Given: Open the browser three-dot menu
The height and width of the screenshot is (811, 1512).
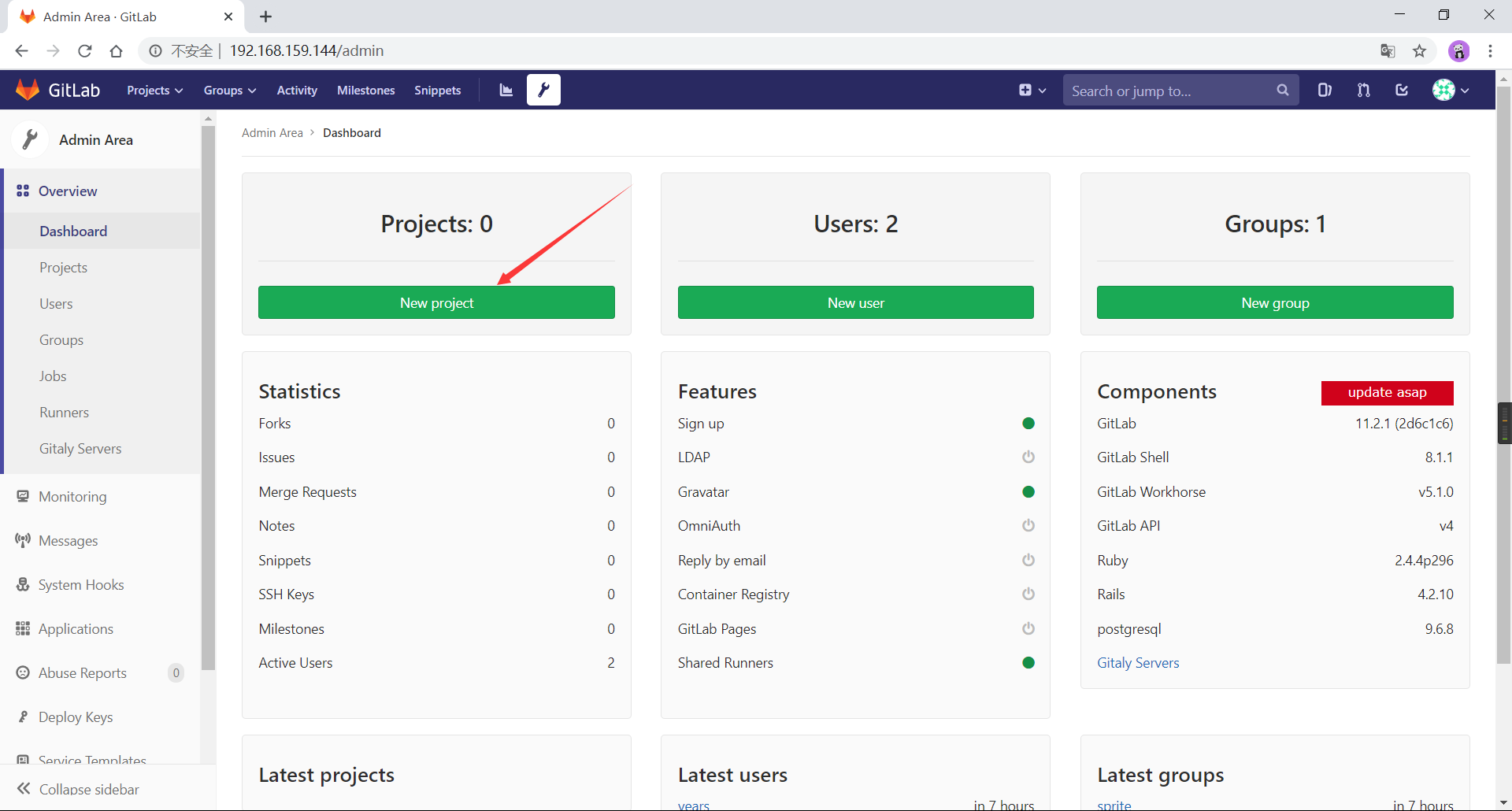Looking at the screenshot, I should point(1490,51).
